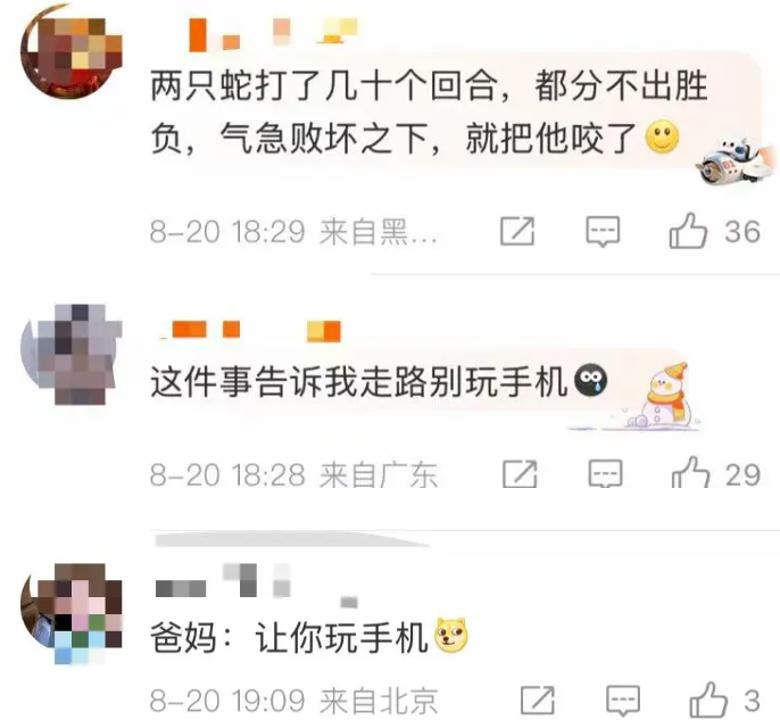The image size is (780, 720).
Task: Open the third commenter's avatar
Action: [71, 613]
